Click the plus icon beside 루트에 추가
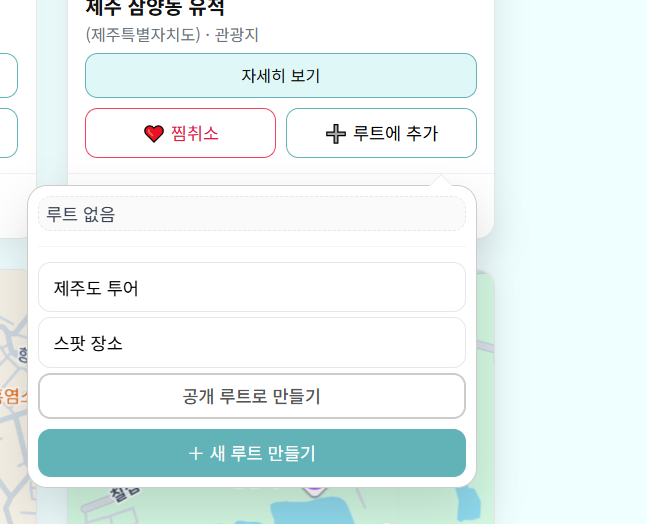Viewport: 647px width, 524px height. click(x=336, y=134)
